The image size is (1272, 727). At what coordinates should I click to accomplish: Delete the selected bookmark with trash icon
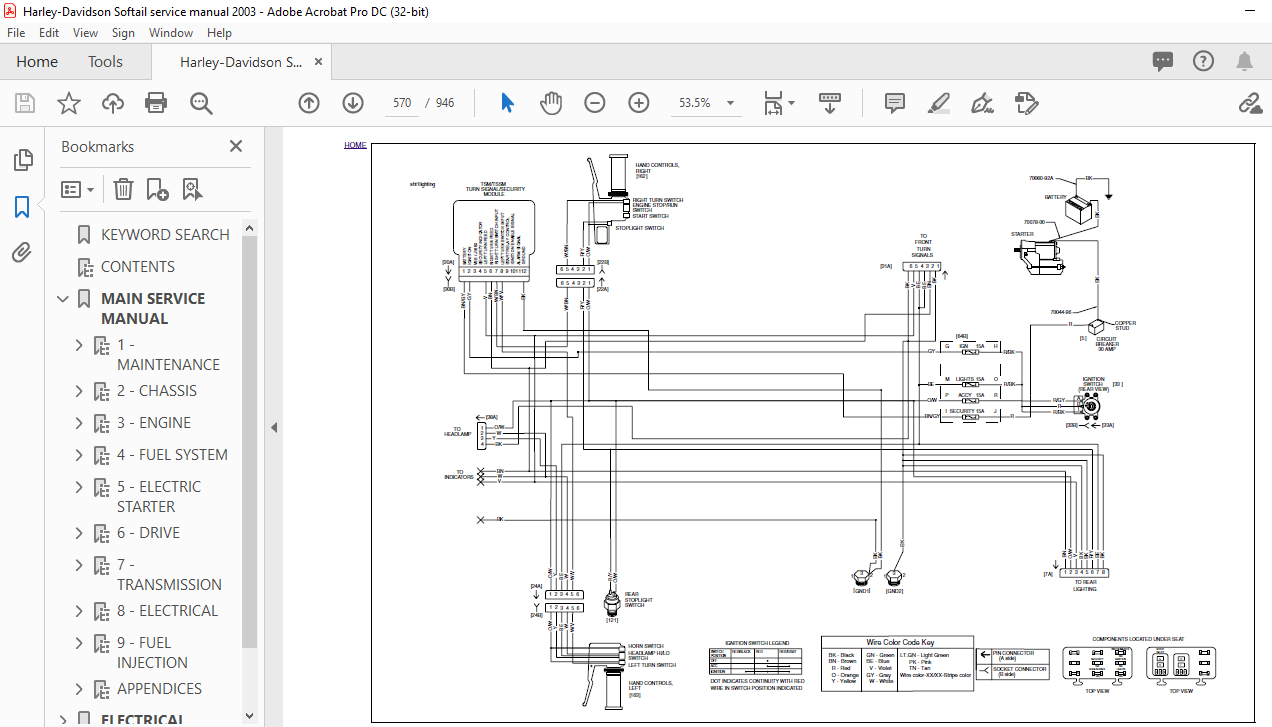[x=123, y=189]
